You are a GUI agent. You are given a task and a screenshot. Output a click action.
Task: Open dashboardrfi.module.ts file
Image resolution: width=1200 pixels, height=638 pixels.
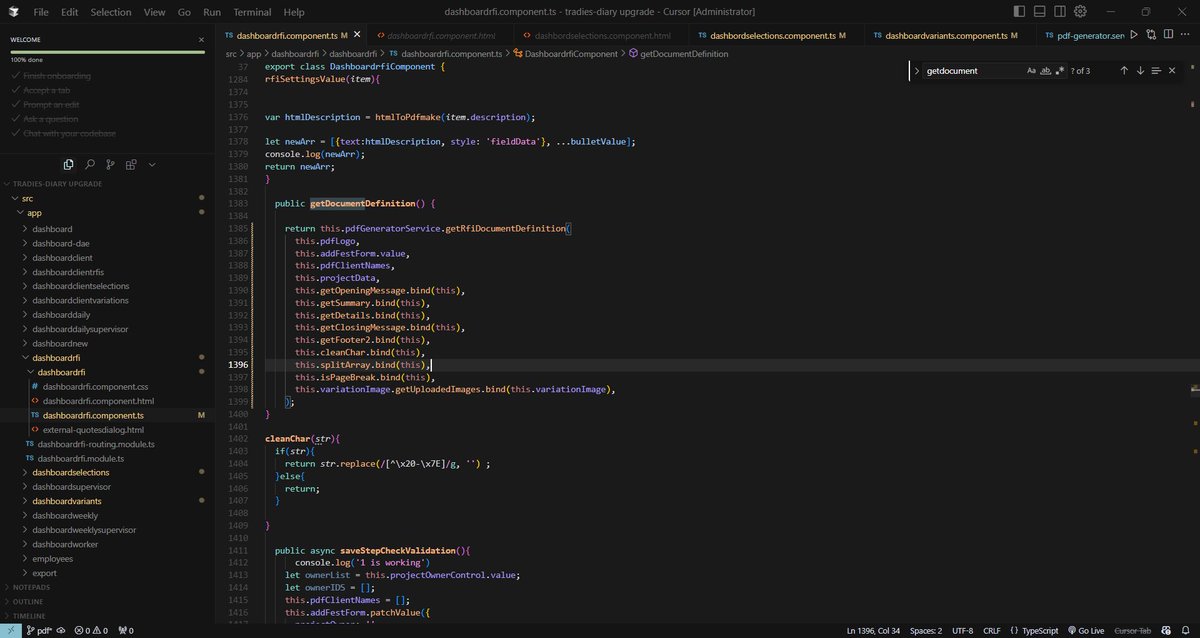click(80, 458)
